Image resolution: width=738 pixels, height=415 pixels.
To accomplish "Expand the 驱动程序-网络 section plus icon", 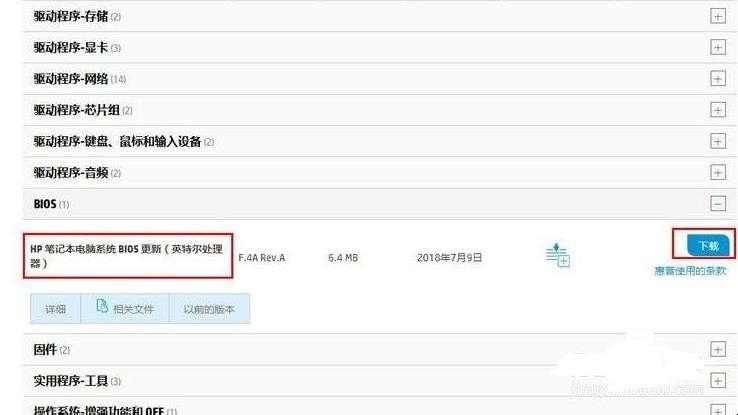I will tap(718, 79).
